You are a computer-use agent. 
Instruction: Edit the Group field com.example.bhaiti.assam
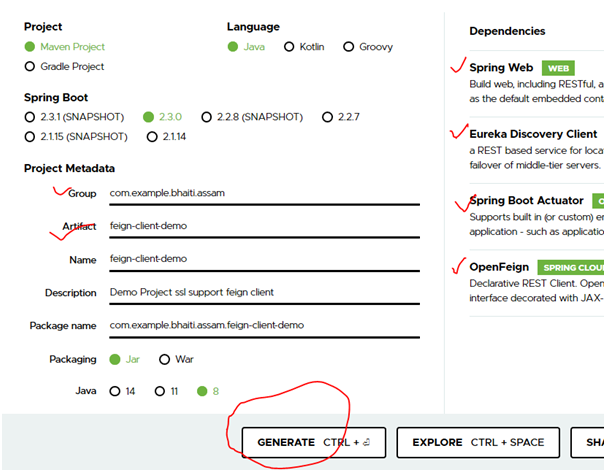pyautogui.click(x=264, y=193)
